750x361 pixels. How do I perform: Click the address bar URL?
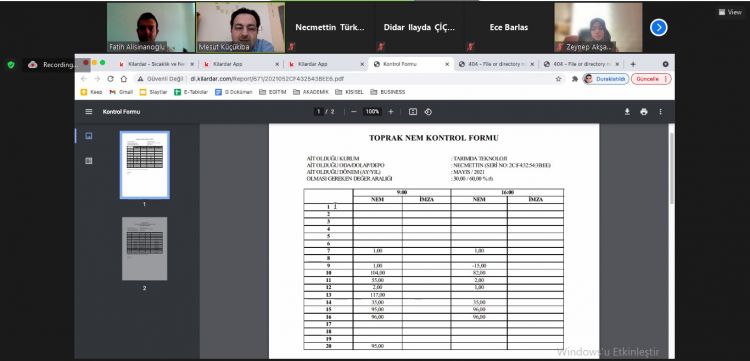tap(267, 79)
